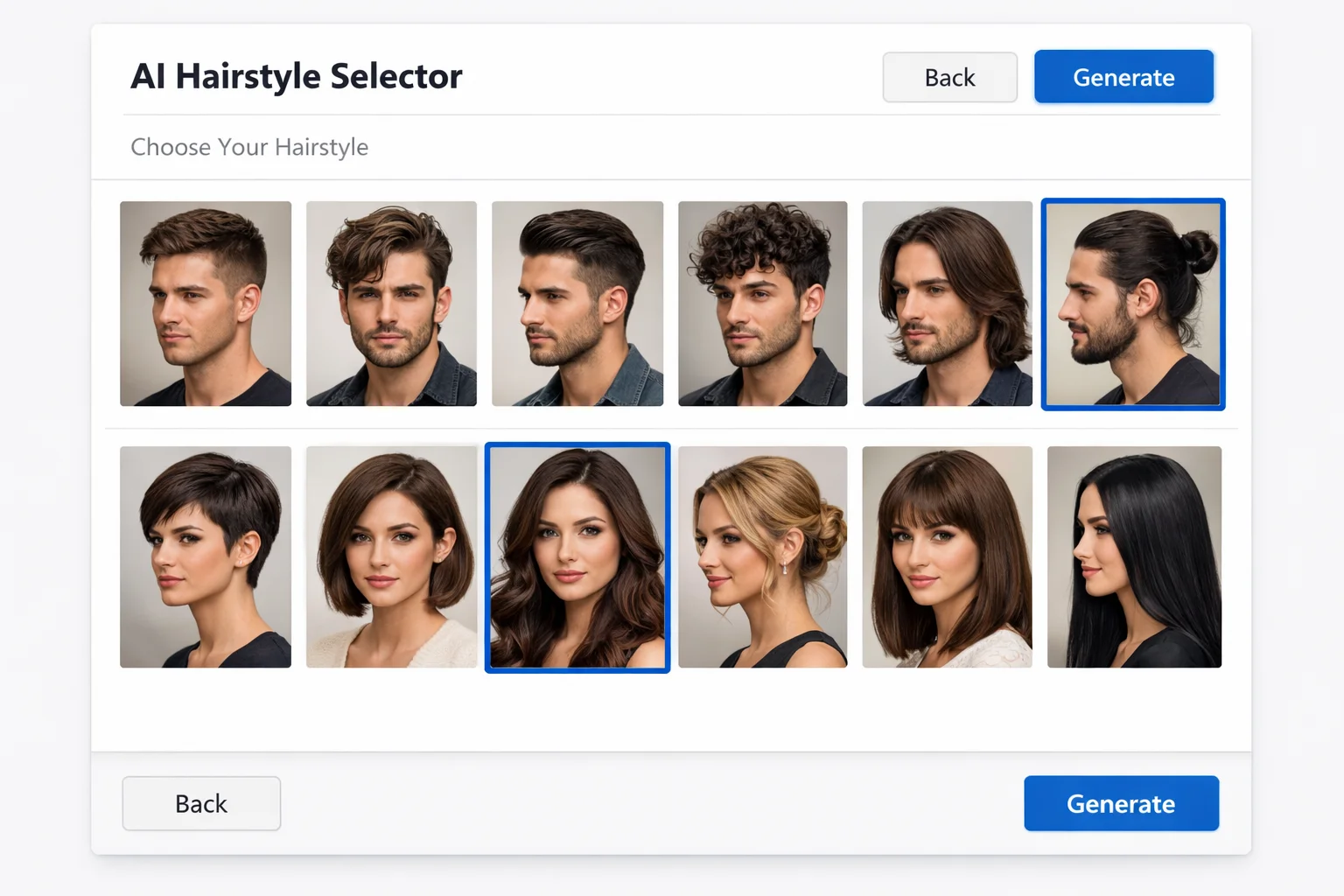Choose the chin-length bob hairstyle
Image resolution: width=1344 pixels, height=896 pixels.
click(391, 557)
